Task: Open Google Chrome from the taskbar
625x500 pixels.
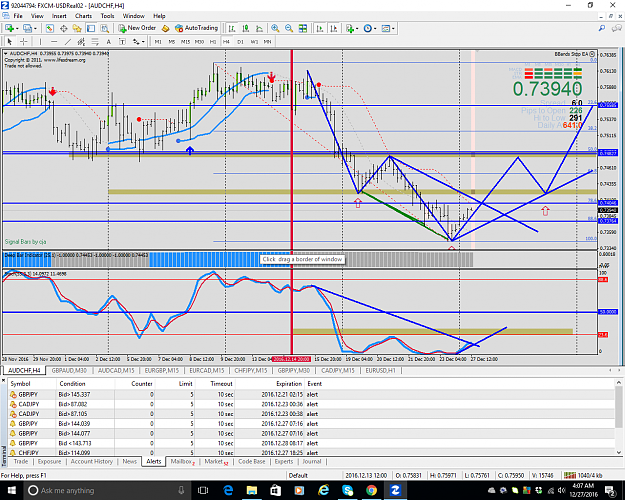Action: coord(371,490)
